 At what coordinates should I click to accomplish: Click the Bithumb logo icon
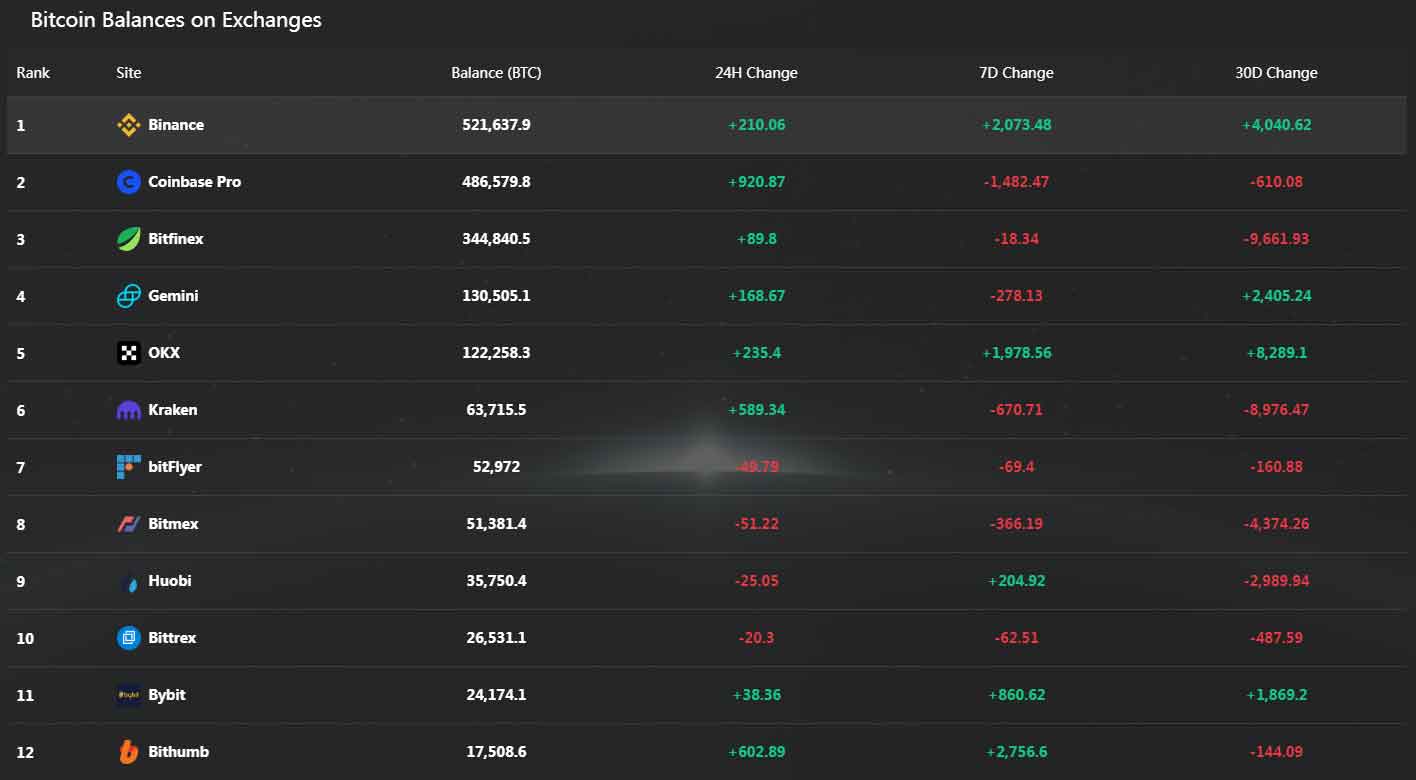pyautogui.click(x=129, y=752)
